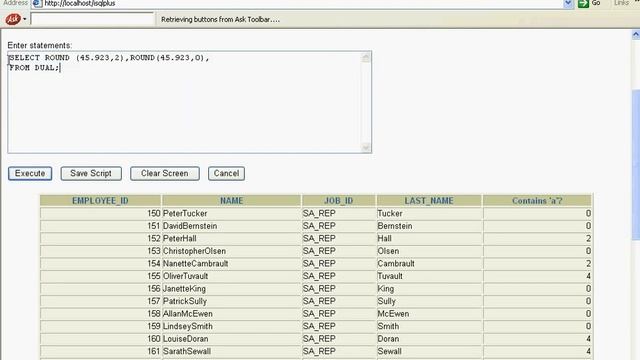Click the Cambrault last name cell
Viewport: 640px width, 360px height.
[429, 264]
